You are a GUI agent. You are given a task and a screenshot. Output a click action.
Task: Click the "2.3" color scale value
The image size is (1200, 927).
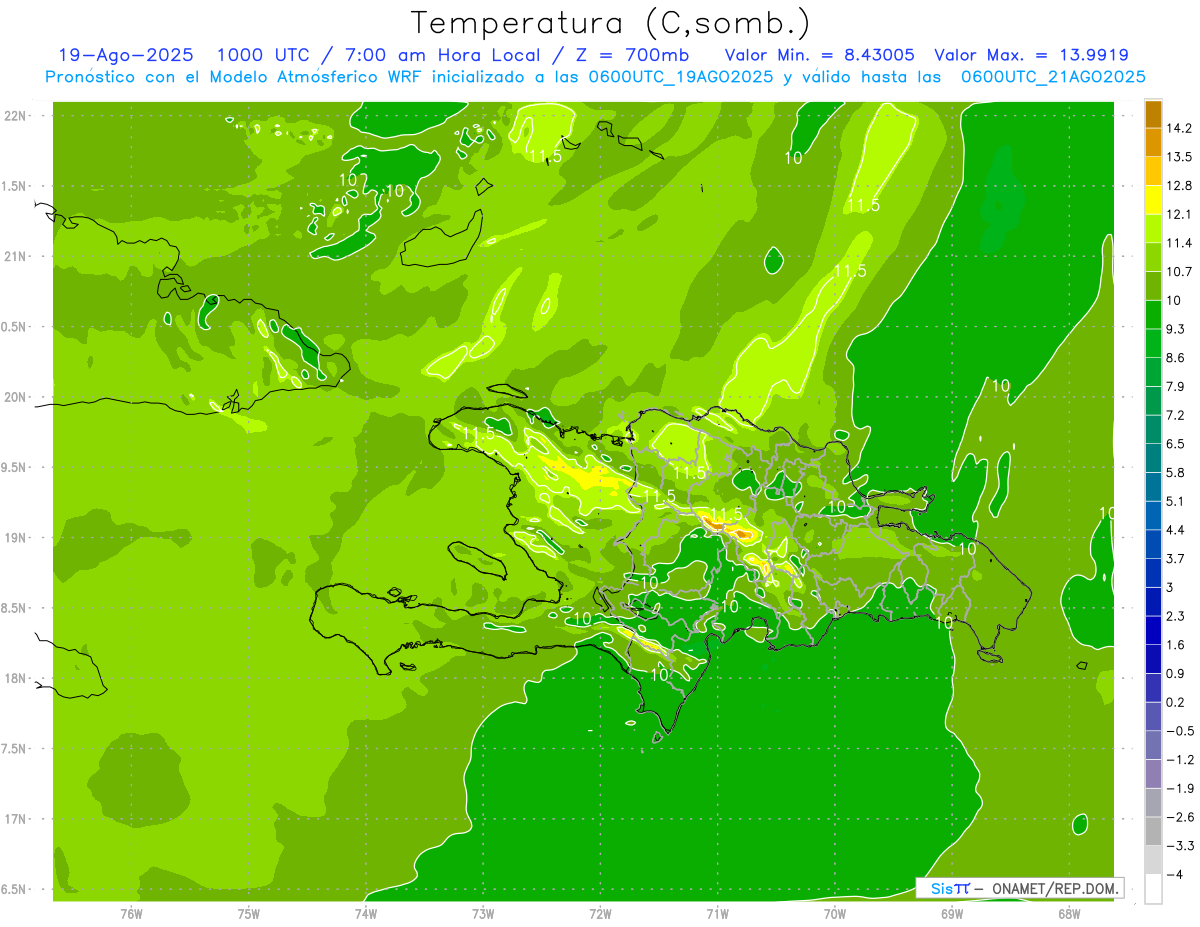coord(1175,616)
